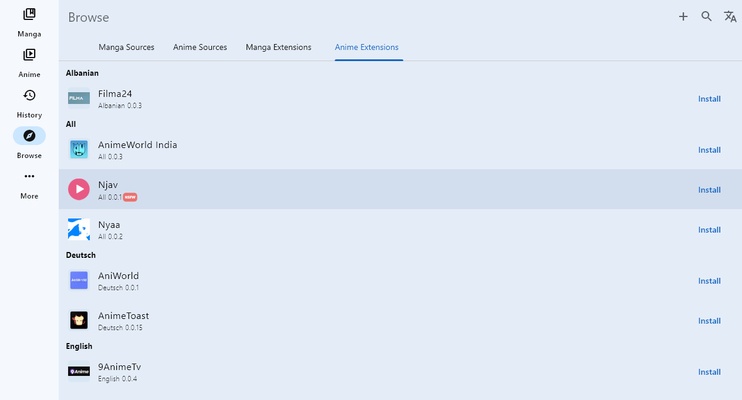This screenshot has height=400, width=742.
Task: Click the All section header
Action: click(71, 124)
